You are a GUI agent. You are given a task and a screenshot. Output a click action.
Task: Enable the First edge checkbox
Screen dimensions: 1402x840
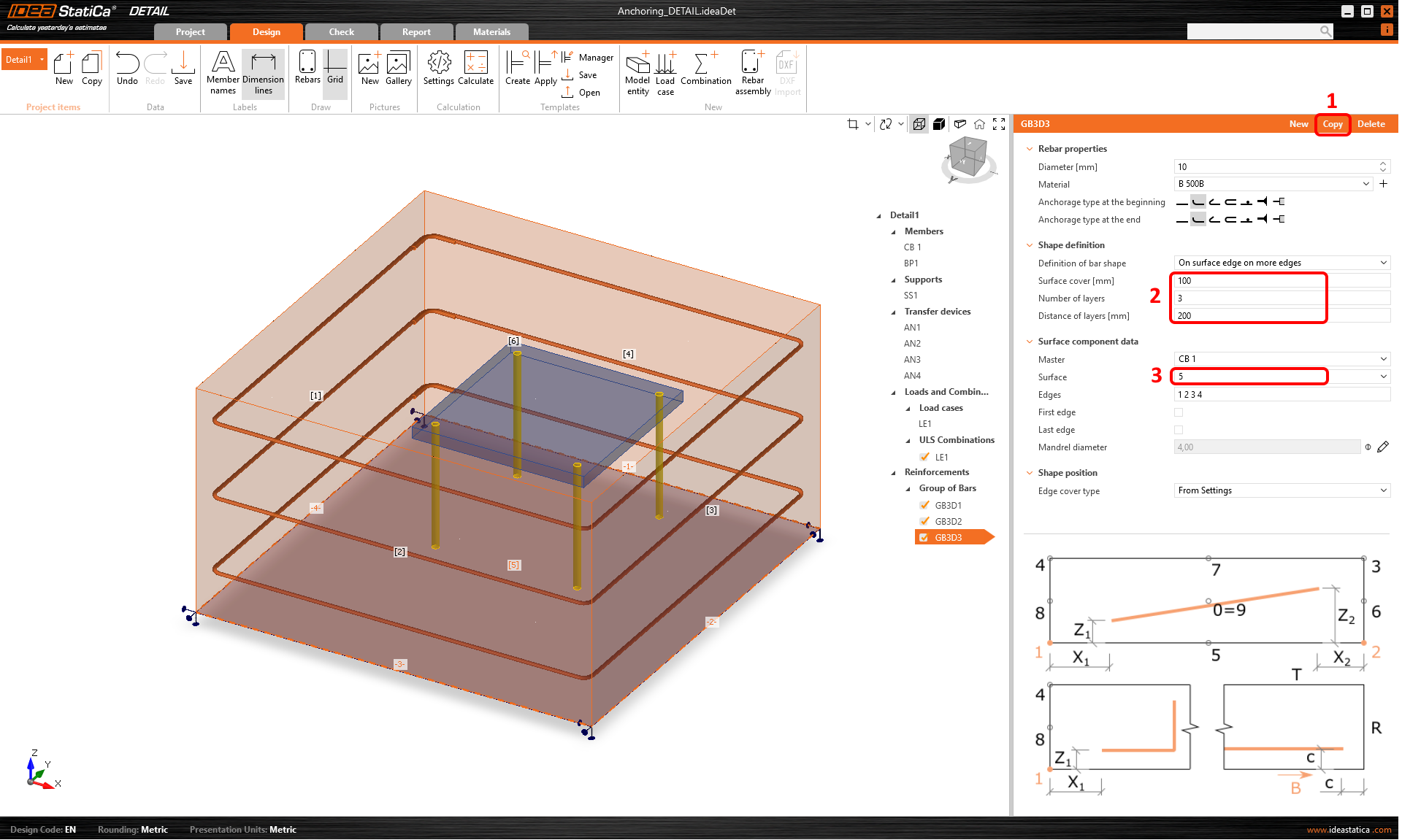pos(1179,412)
